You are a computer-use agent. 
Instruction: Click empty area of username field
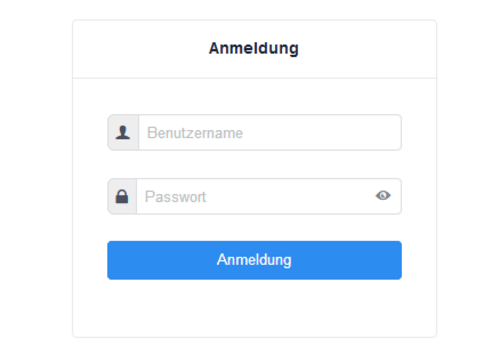[x=320, y=132]
